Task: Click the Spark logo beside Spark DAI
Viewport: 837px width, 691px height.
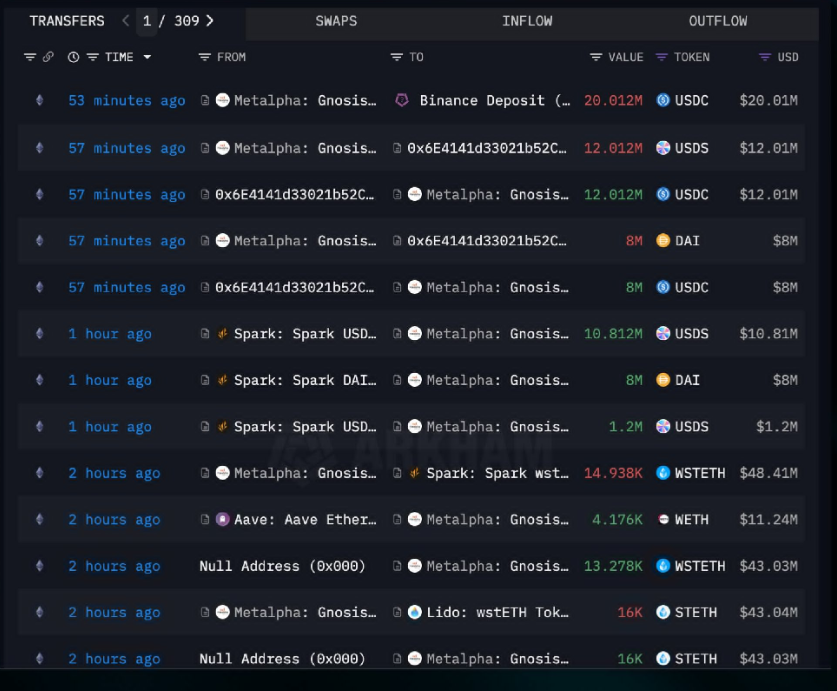Action: click(x=223, y=380)
